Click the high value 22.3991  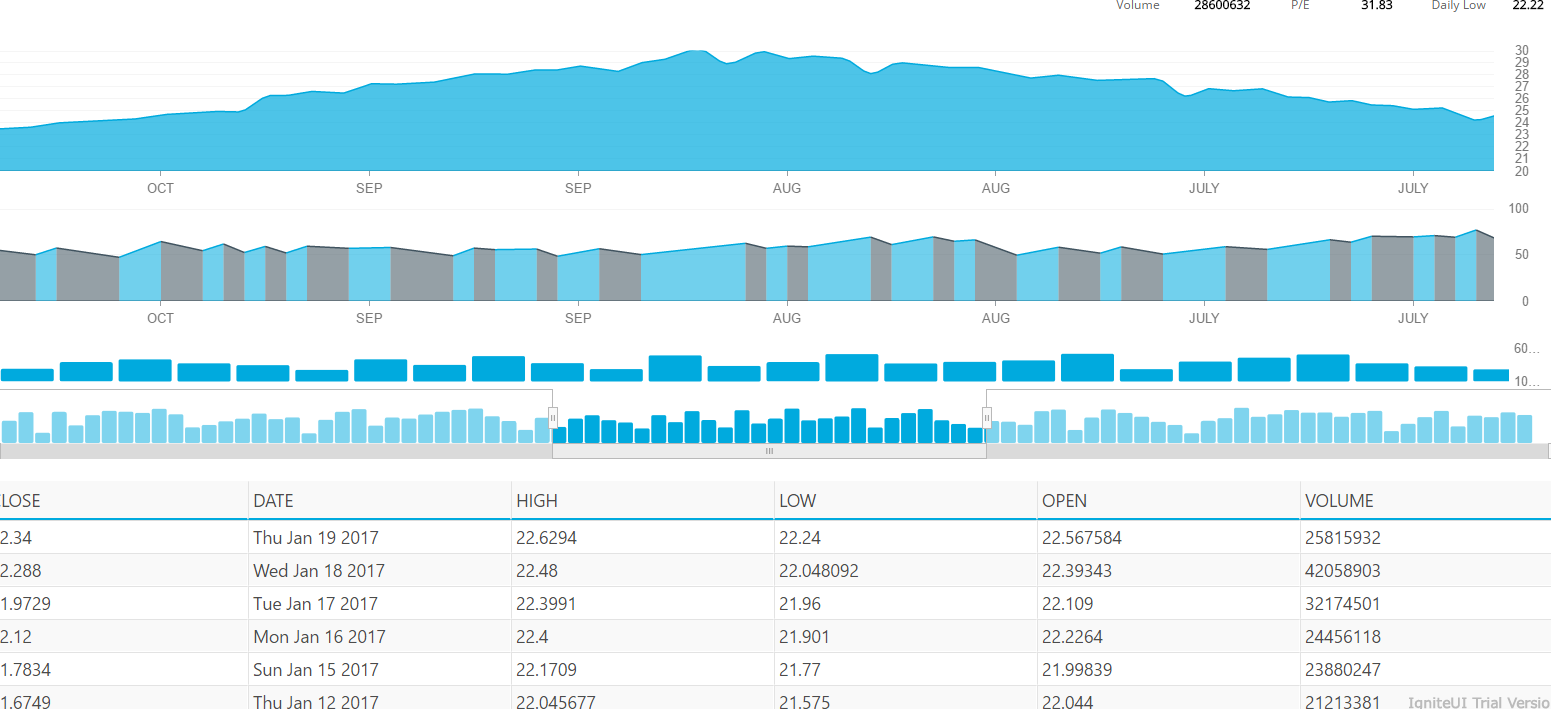[x=546, y=604]
